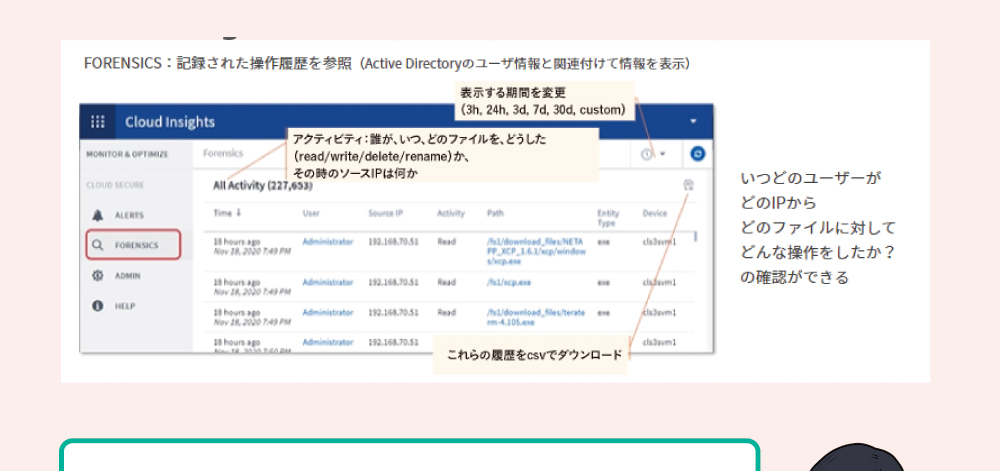
Task: Click source IP in first row
Action: [x=393, y=242]
